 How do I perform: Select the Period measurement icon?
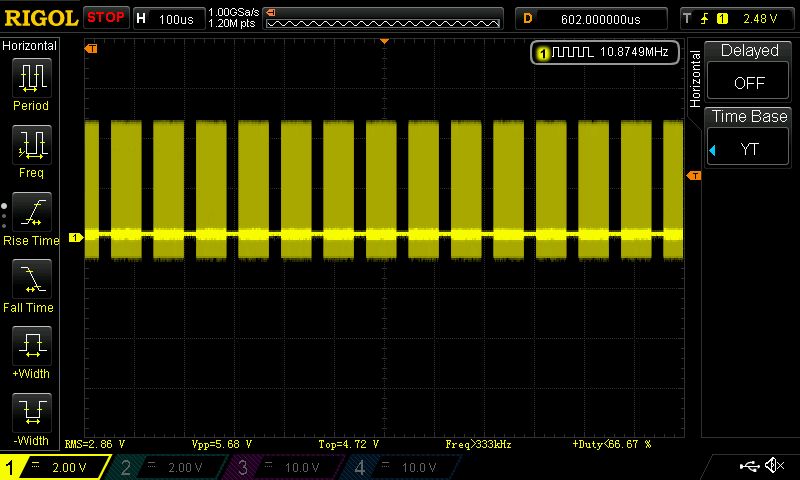(32, 78)
